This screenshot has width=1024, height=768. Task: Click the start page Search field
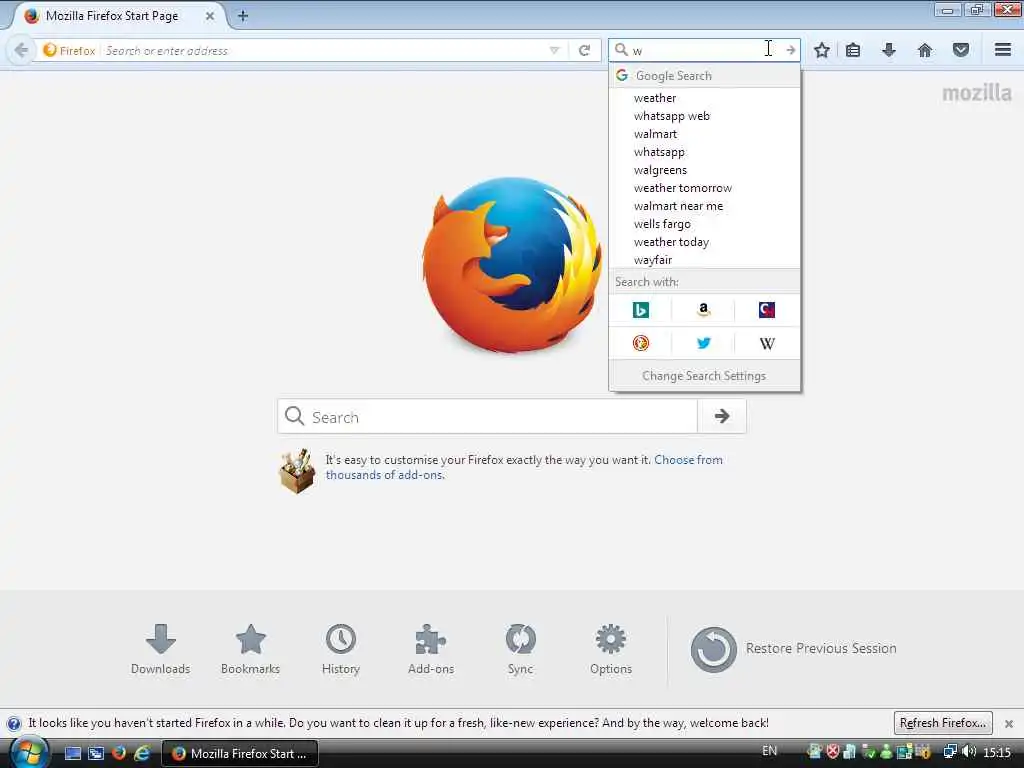(x=487, y=417)
